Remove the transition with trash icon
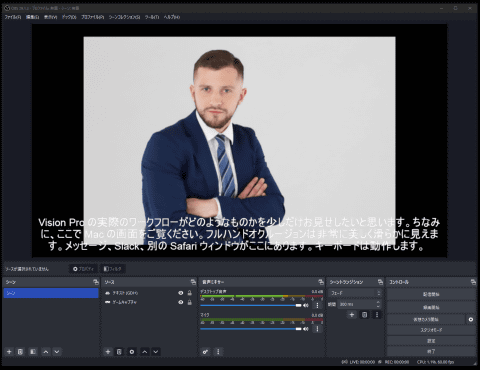The height and width of the screenshot is (370, 480). coord(364,315)
